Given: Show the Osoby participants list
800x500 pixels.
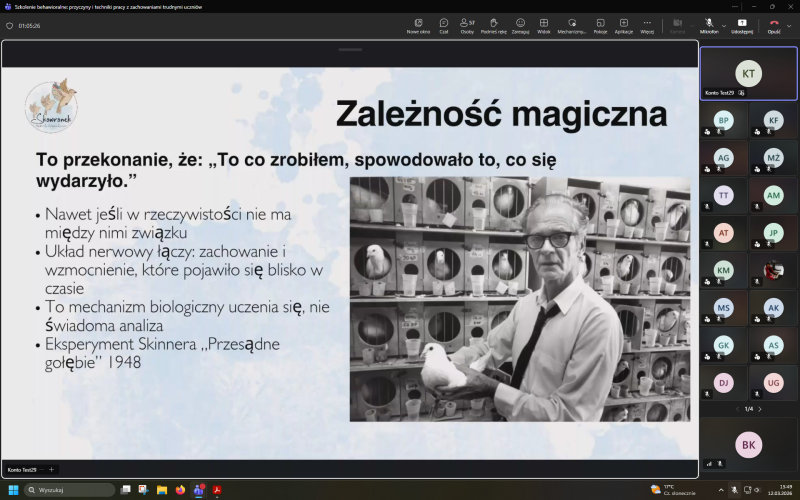Looking at the screenshot, I should (467, 24).
